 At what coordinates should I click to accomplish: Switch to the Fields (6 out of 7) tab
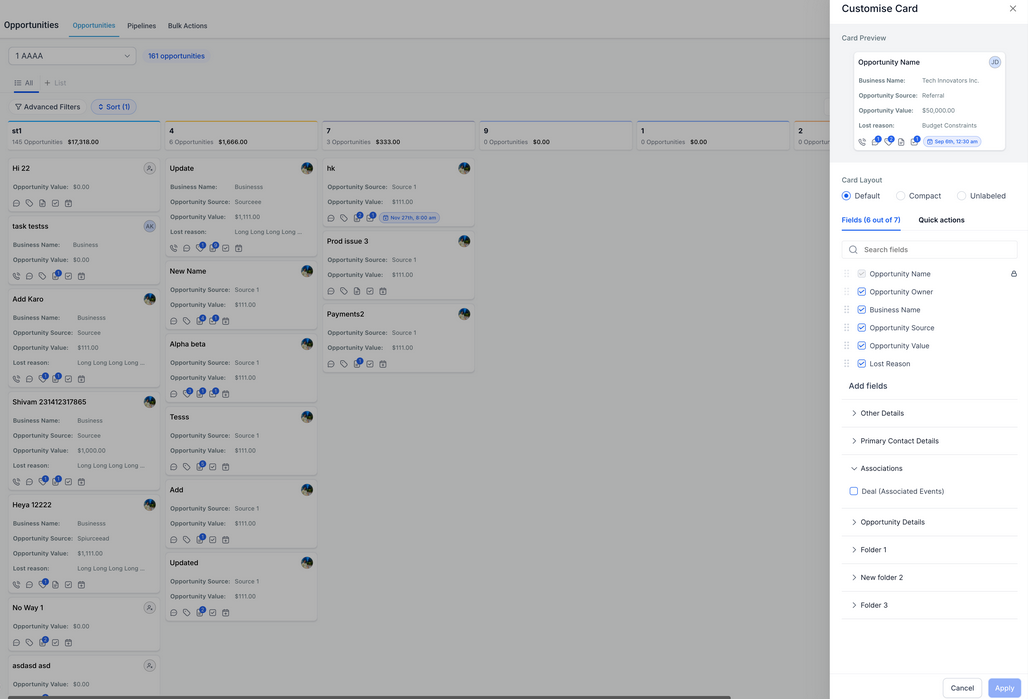[871, 220]
